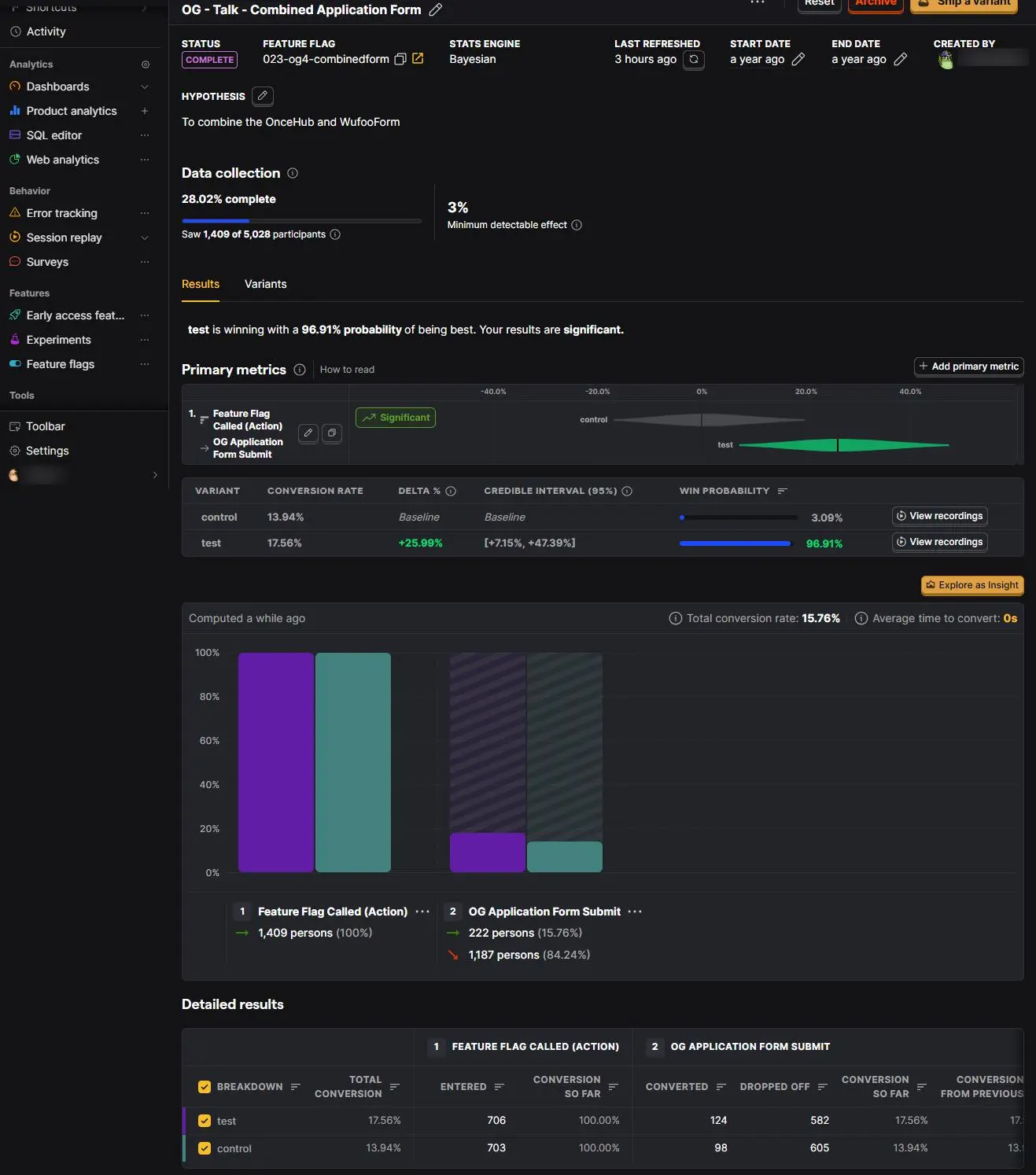Viewport: 1036px width, 1175px height.
Task: Uncheck the control breakdown checkbox
Action: 205,1148
